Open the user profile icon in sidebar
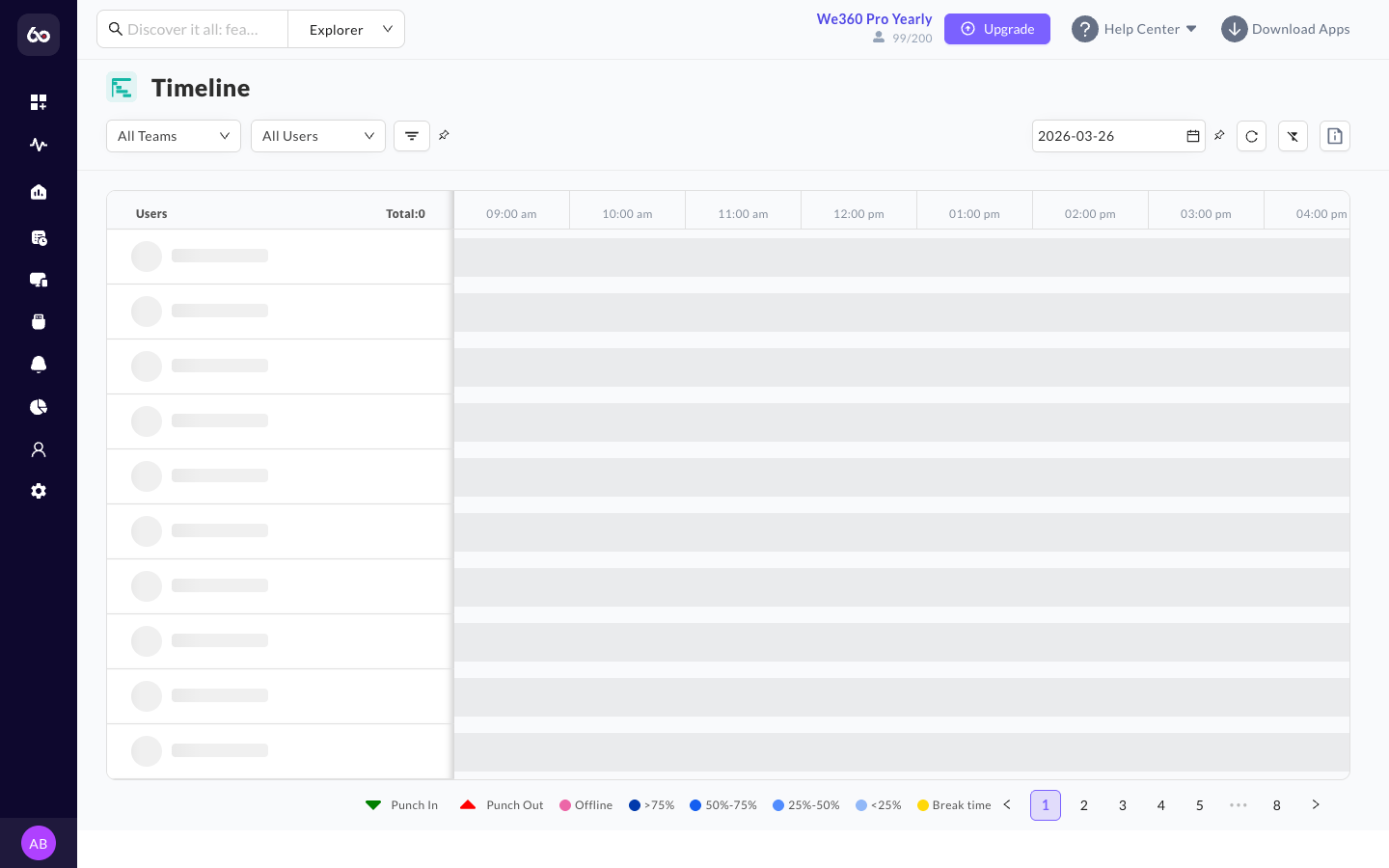Image resolution: width=1389 pixels, height=868 pixels. 39,449
